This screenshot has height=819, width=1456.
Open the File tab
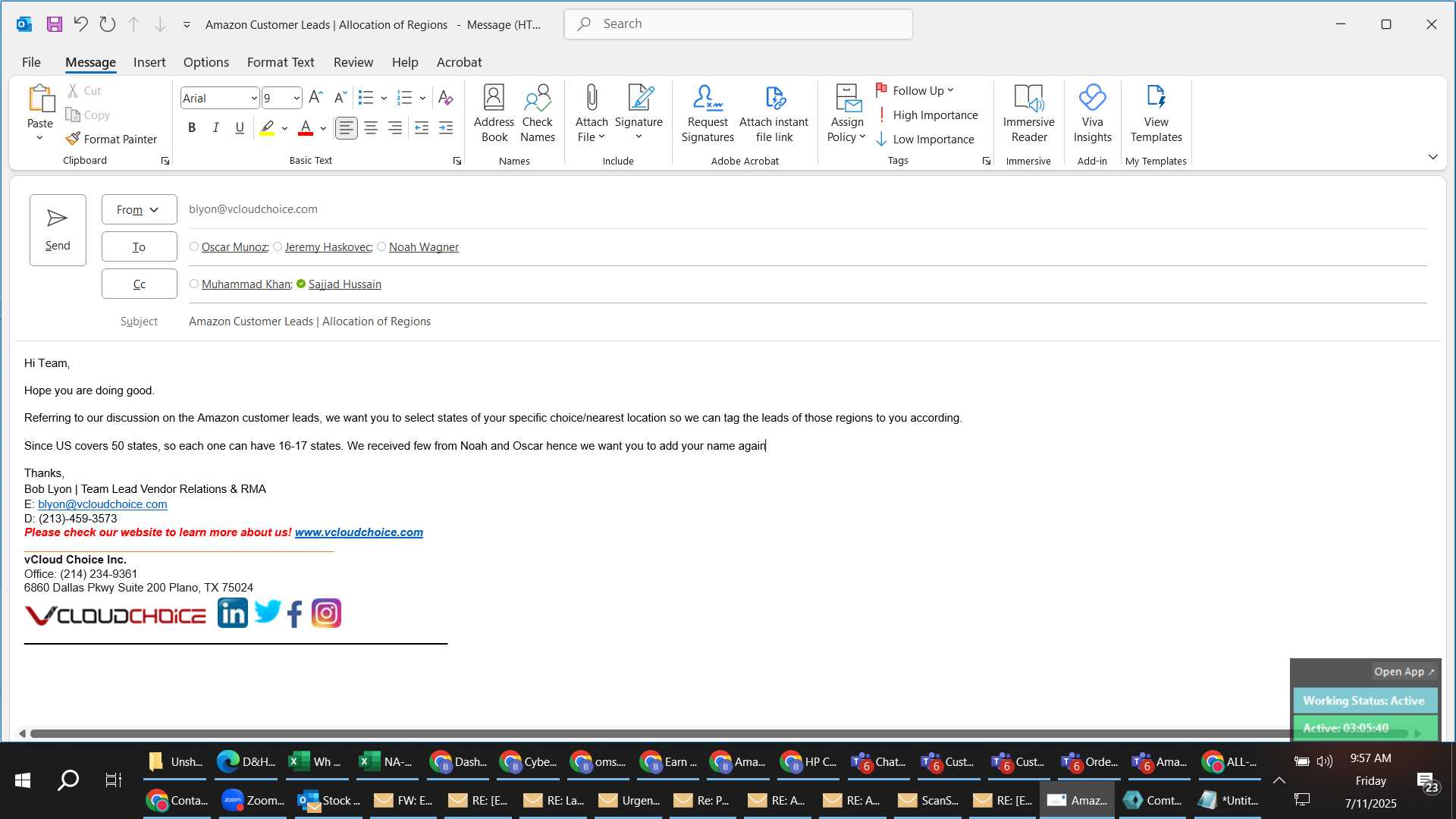[x=31, y=62]
